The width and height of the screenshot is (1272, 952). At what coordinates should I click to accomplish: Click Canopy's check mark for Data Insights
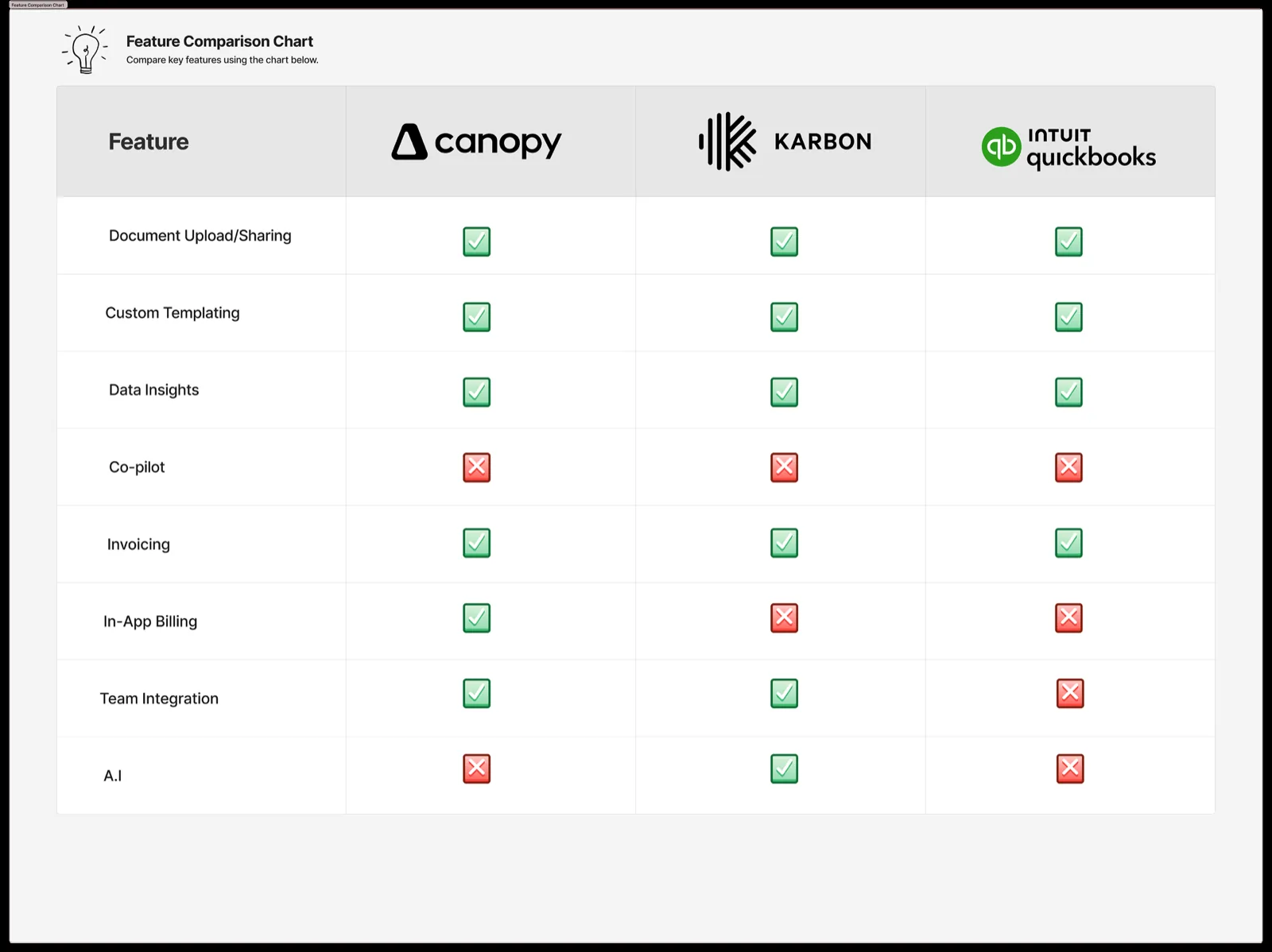click(x=477, y=392)
